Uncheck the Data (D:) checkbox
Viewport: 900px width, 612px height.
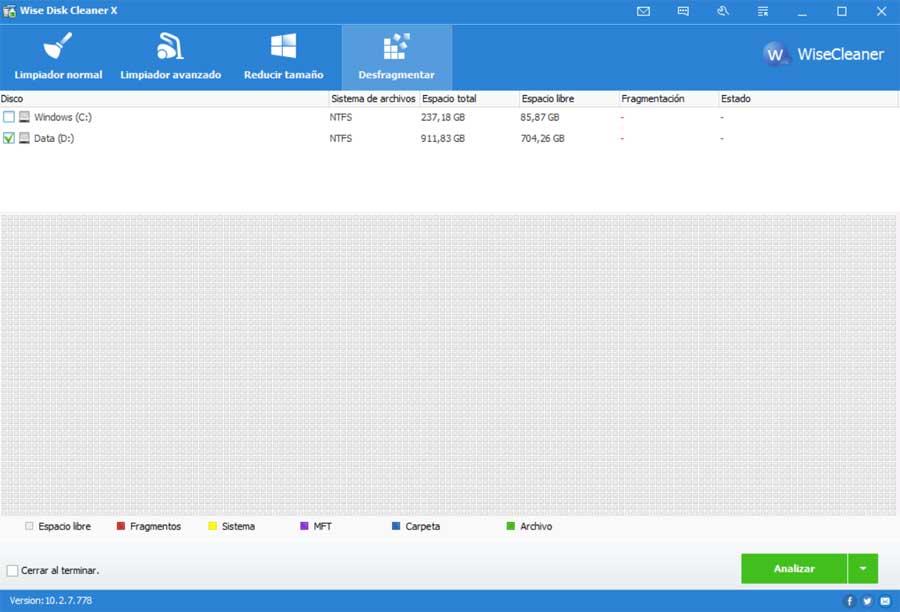9,138
